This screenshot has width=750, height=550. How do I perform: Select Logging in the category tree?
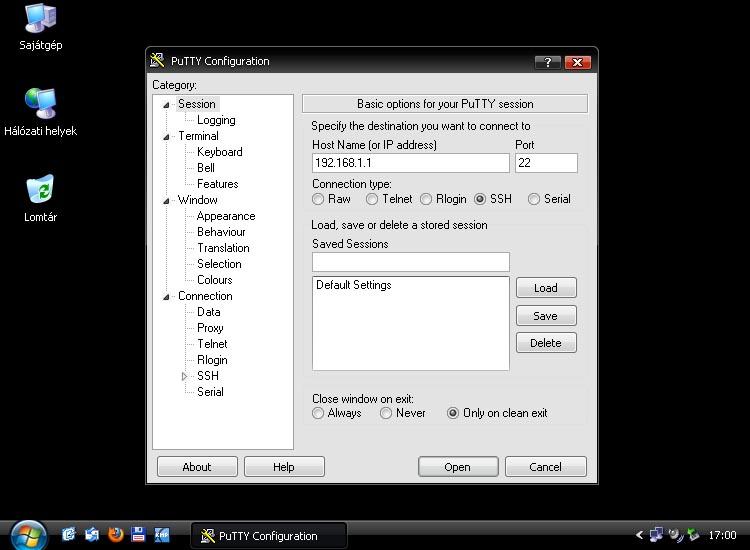coord(216,120)
